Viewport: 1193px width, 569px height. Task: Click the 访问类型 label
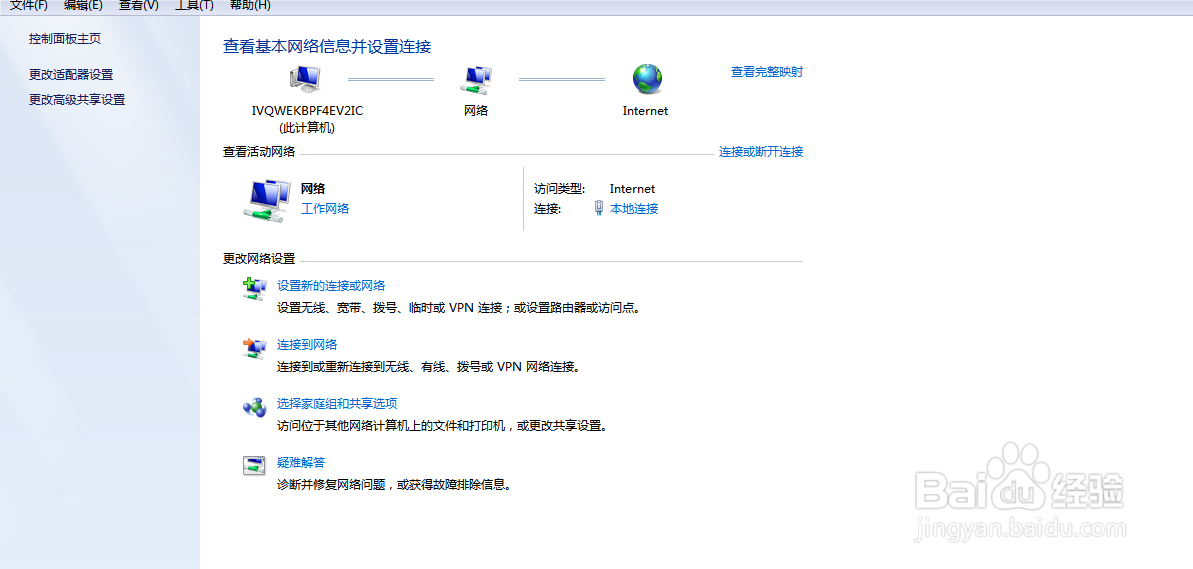click(559, 189)
